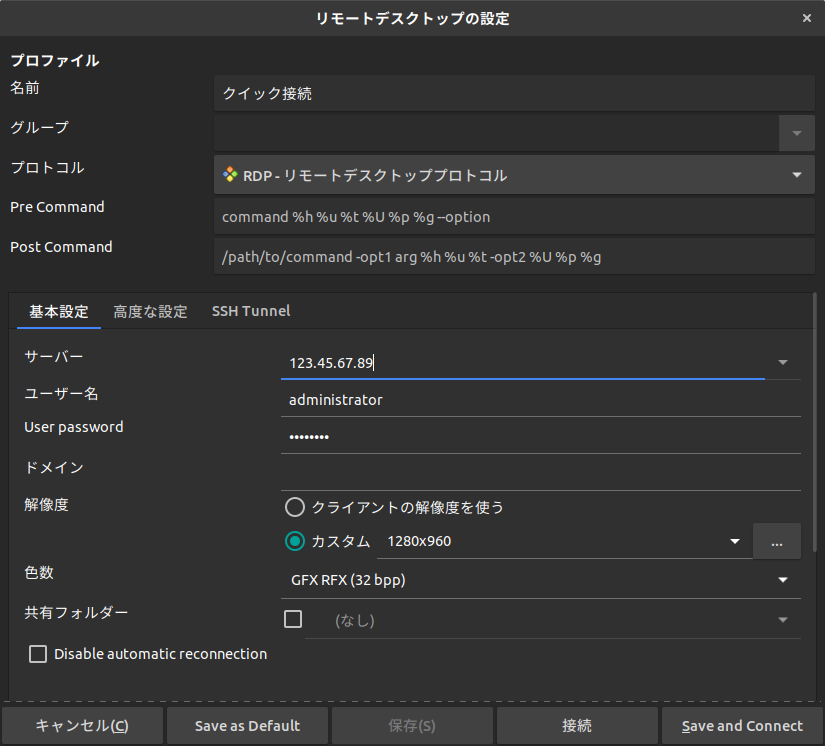Click the vertical scrollbar on right edge

click(x=815, y=424)
